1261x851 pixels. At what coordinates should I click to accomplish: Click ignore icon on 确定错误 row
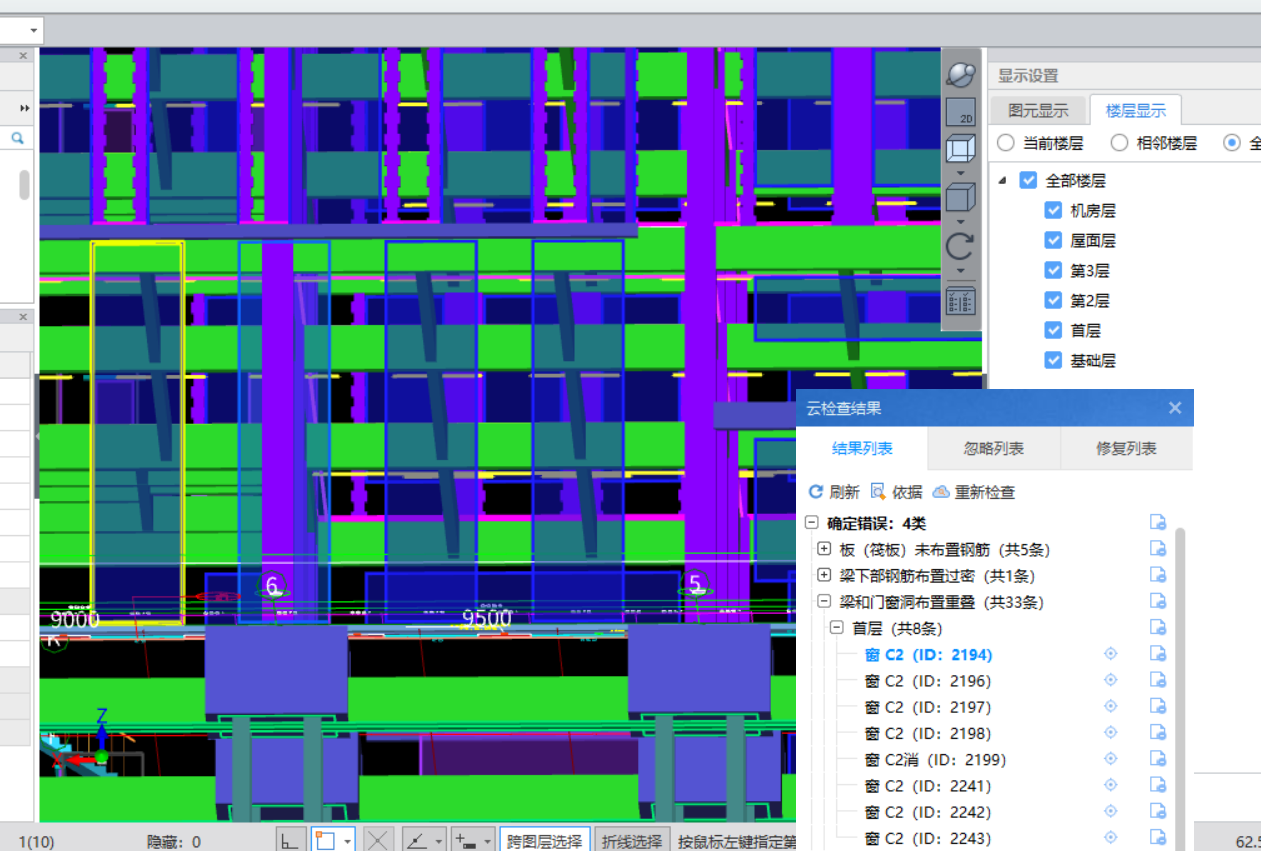point(1158,522)
